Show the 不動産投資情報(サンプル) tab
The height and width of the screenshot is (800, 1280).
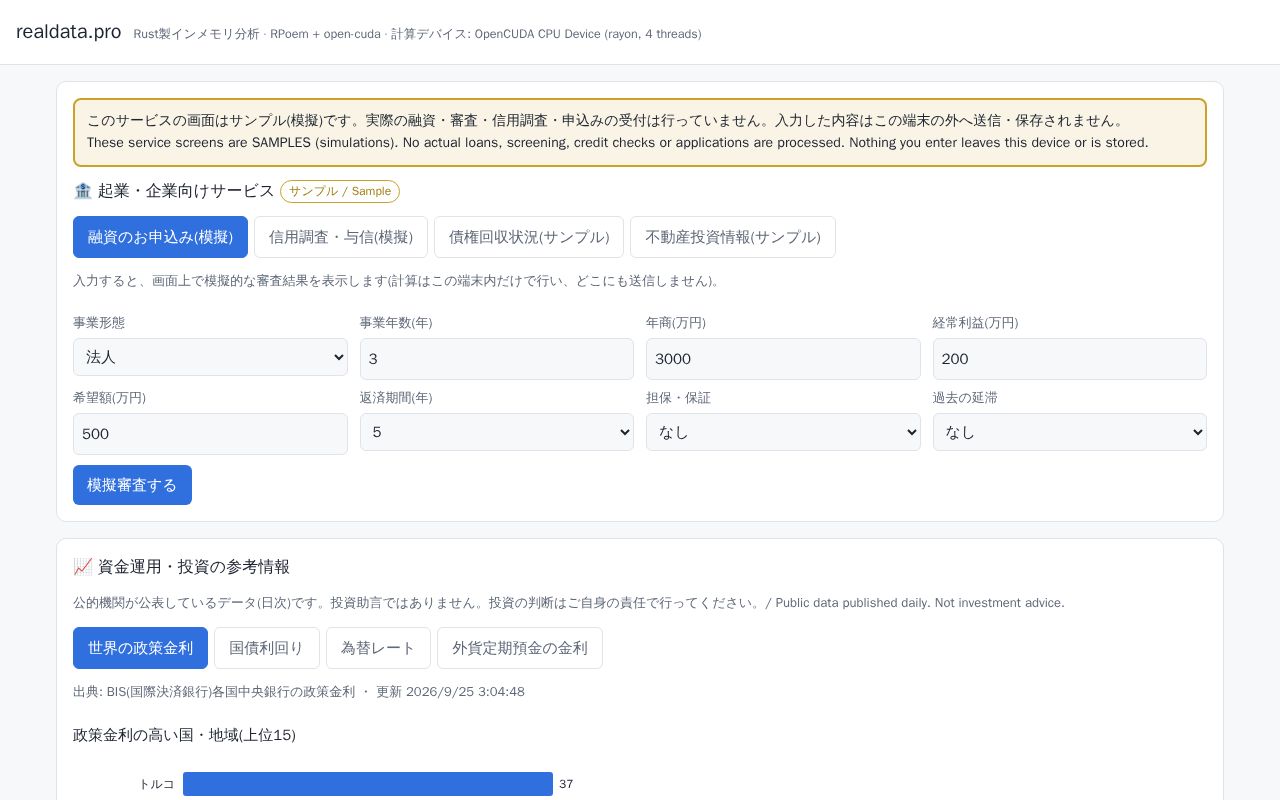(x=733, y=237)
